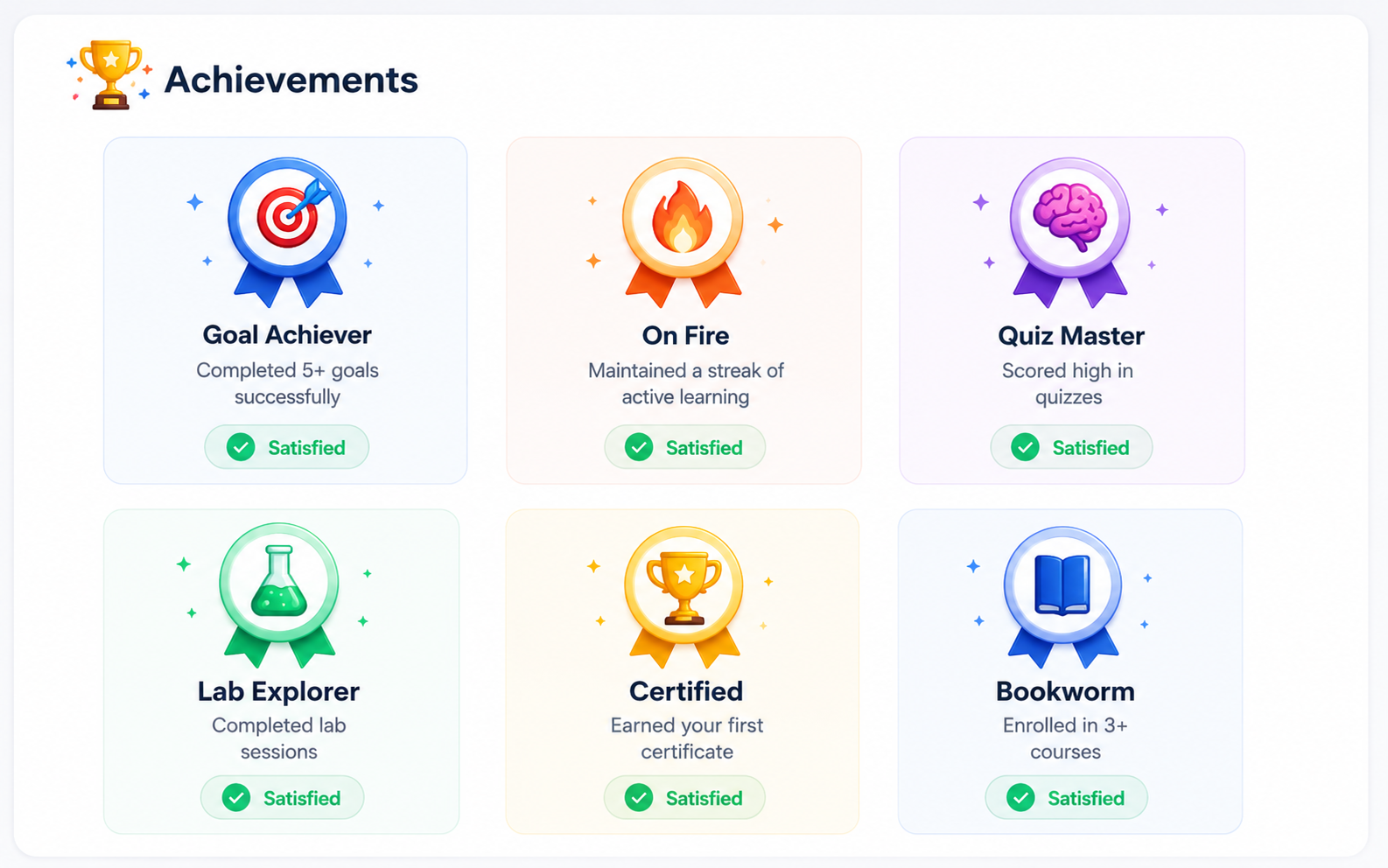
Task: Select the Quiz Master title
Action: click(1071, 336)
